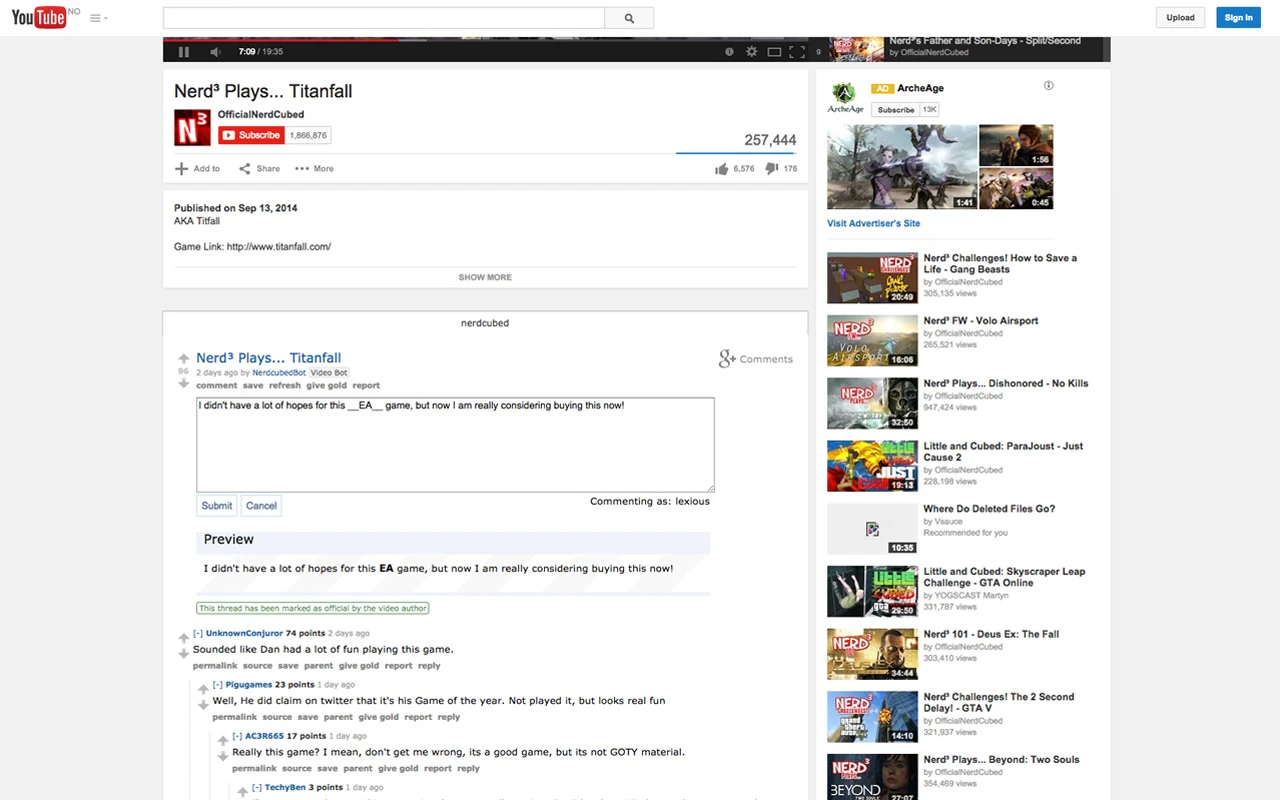1280x800 pixels.
Task: Downvote Pigugames' comment
Action: point(204,705)
